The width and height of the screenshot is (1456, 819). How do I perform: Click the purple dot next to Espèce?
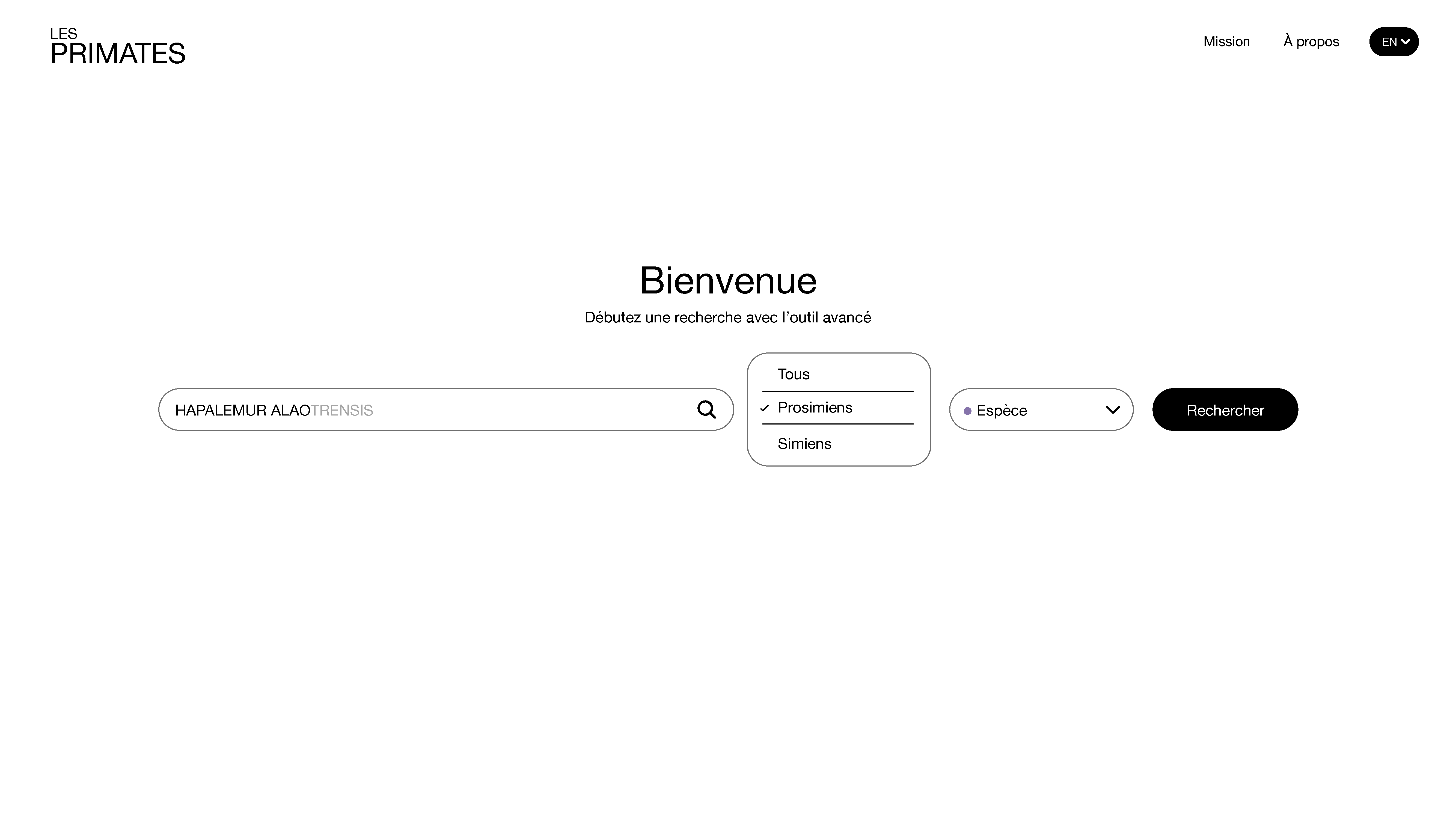967,411
